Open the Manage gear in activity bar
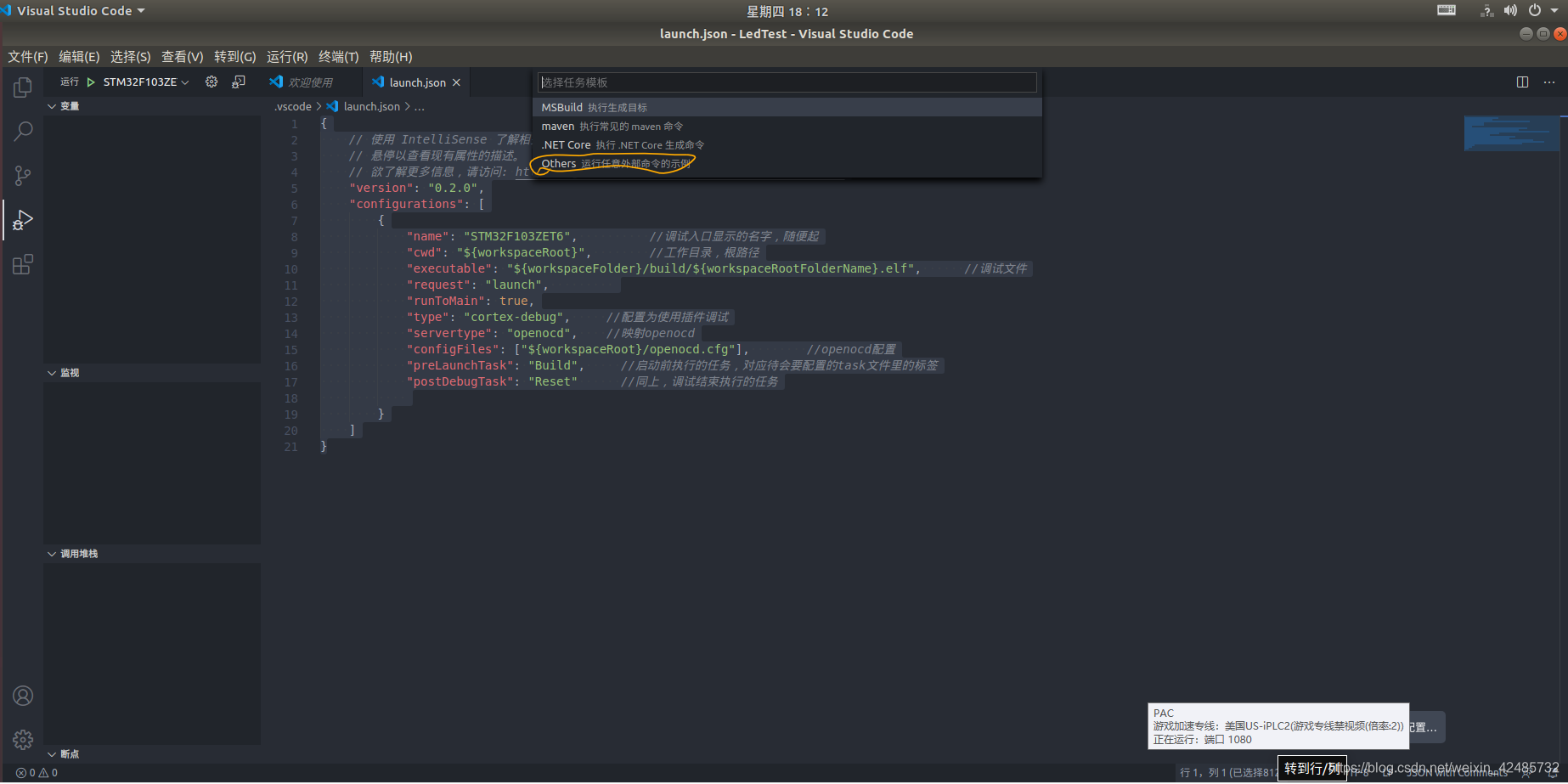This screenshot has height=784, width=1568. [x=23, y=740]
